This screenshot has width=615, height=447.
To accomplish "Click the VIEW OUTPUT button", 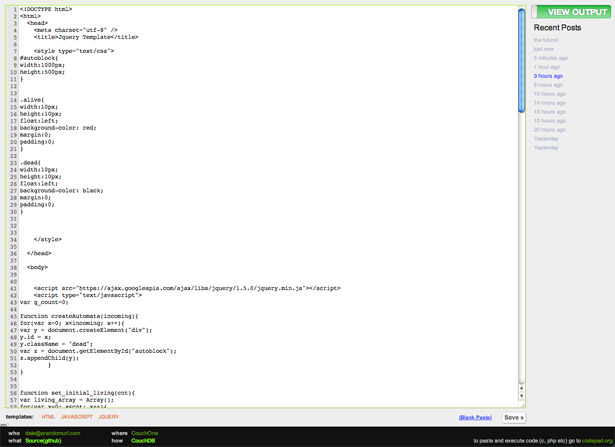I will (571, 12).
